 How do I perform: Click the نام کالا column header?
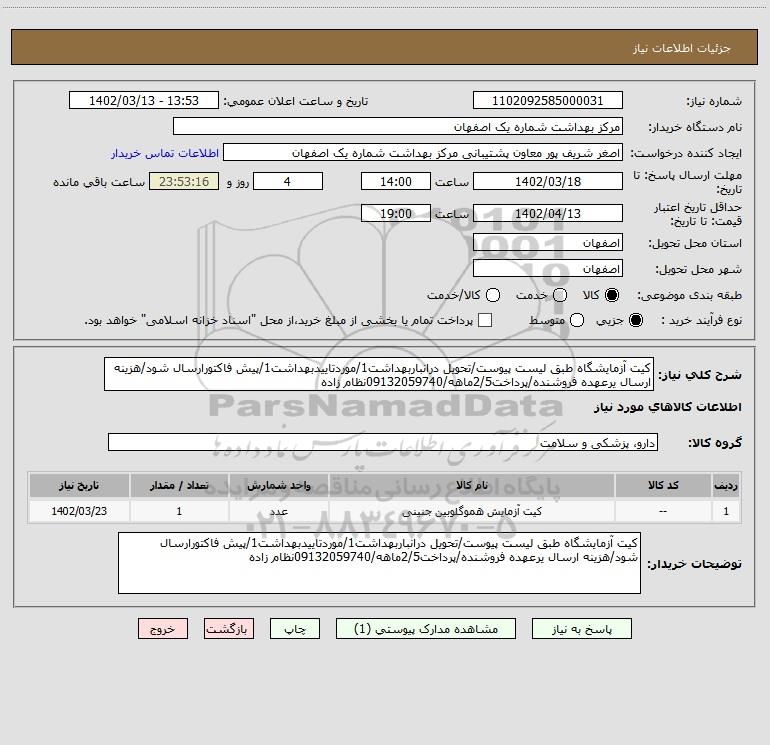tap(472, 486)
